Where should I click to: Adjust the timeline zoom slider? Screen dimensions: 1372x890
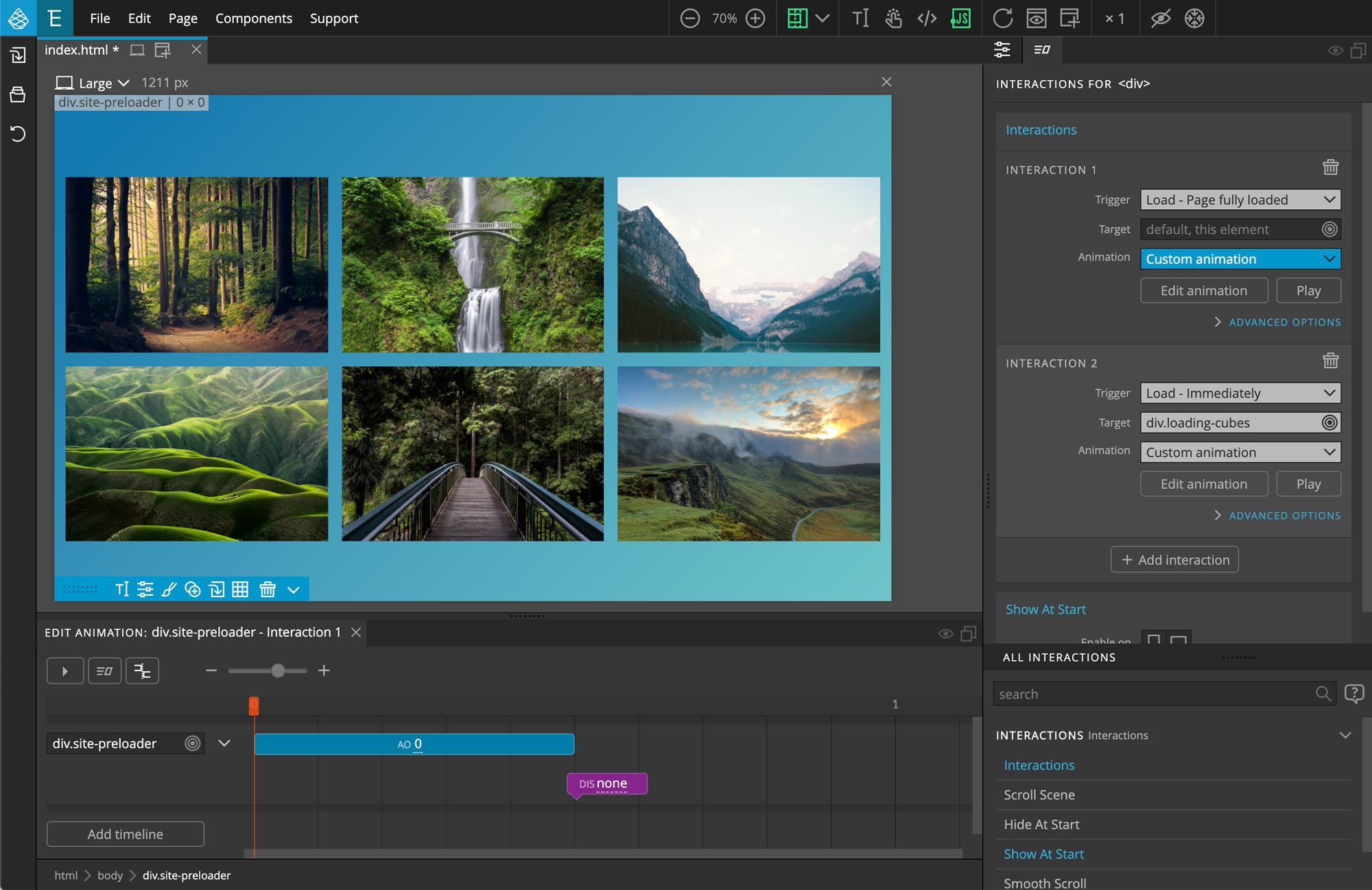(277, 671)
